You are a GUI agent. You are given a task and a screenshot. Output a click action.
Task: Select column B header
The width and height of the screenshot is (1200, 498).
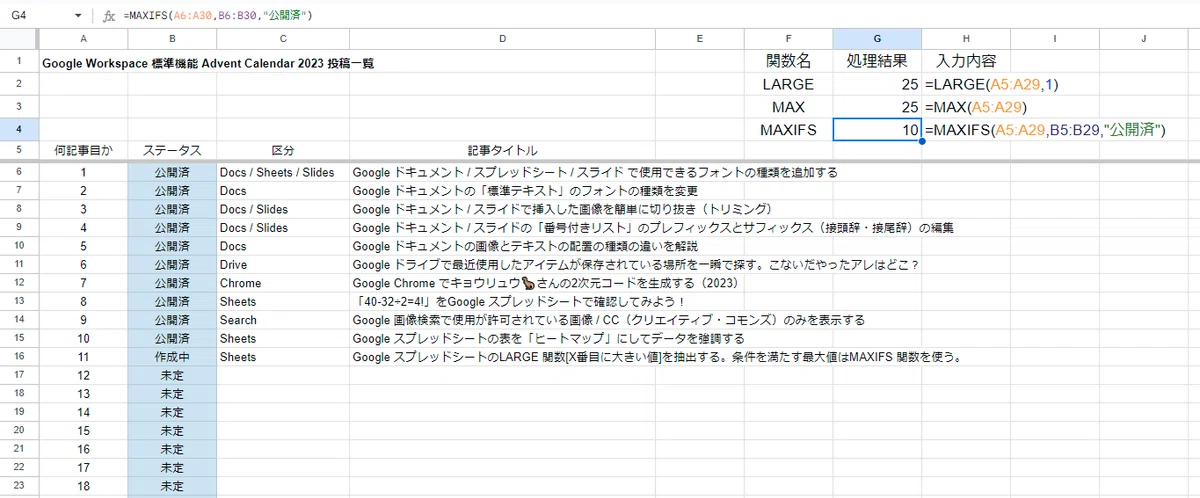(x=172, y=39)
